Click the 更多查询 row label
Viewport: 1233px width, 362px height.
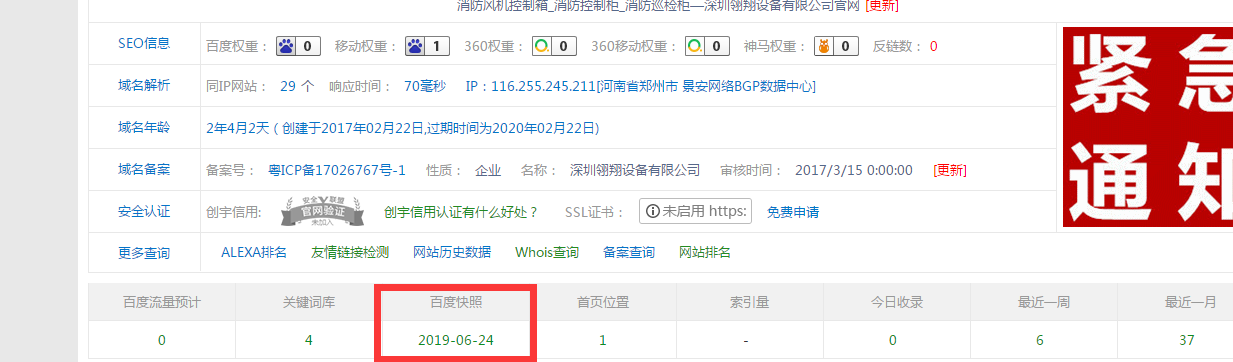coord(144,253)
